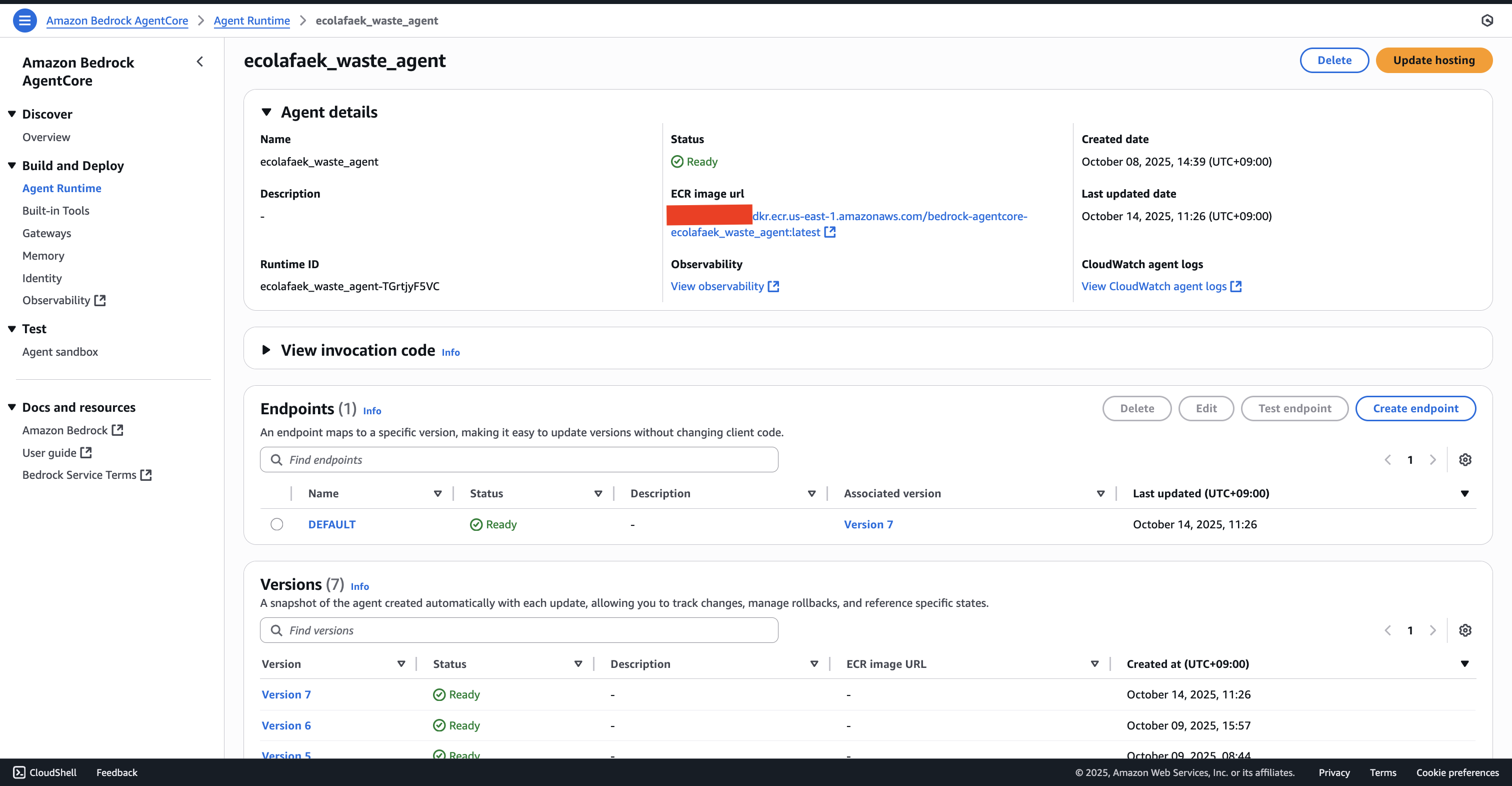
Task: Navigate to Gateways in the sidebar
Action: point(46,233)
